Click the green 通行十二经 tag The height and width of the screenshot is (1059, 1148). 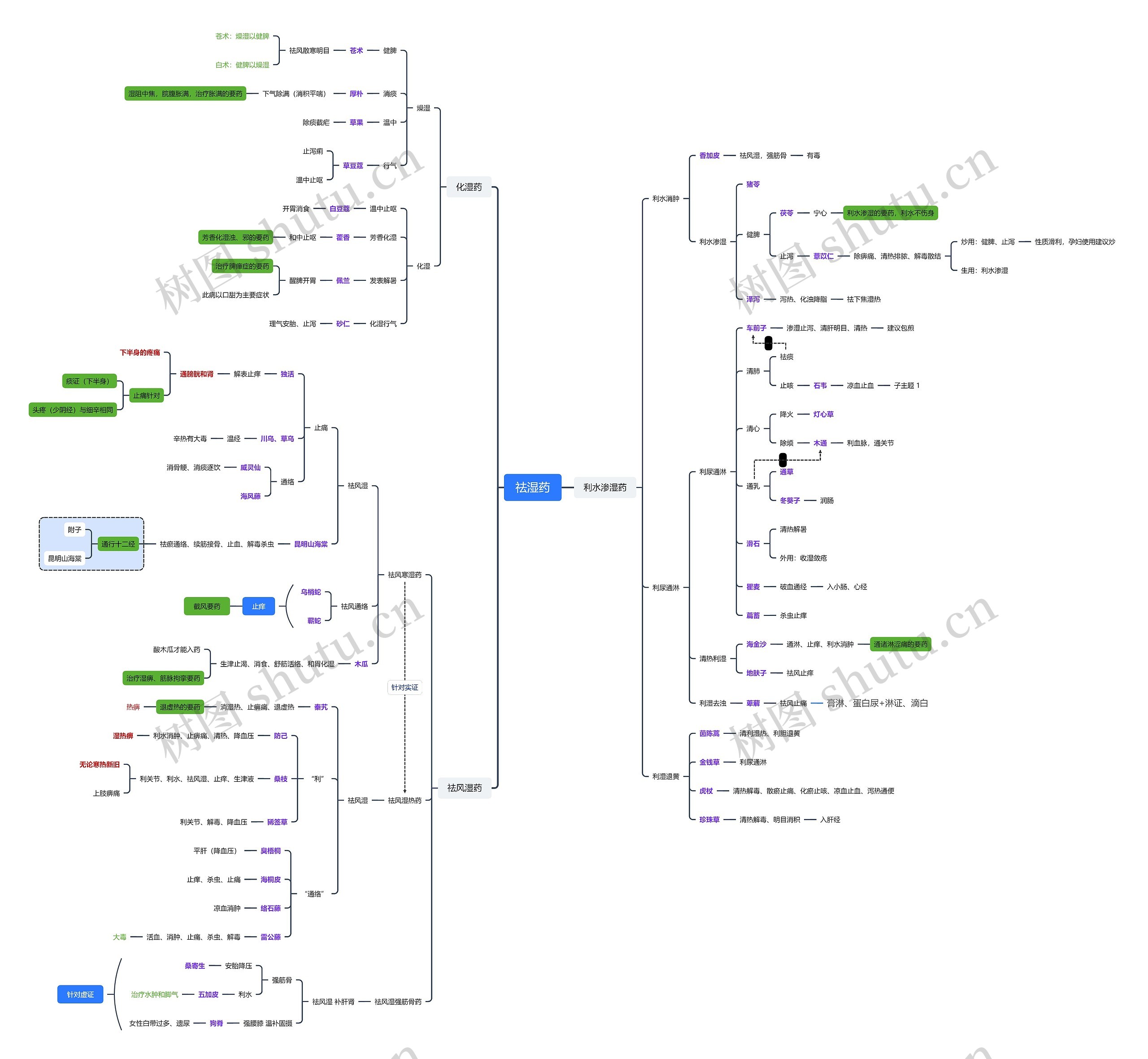point(118,544)
